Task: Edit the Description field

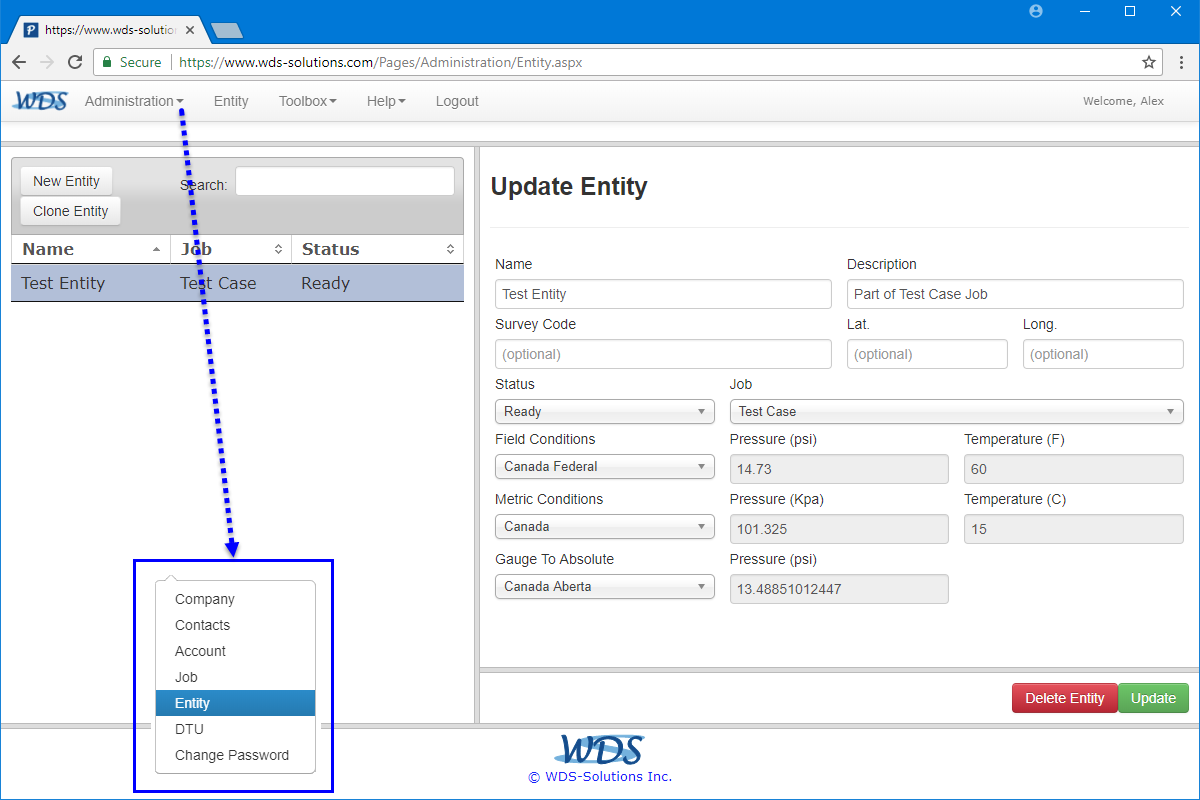Action: [x=1015, y=294]
